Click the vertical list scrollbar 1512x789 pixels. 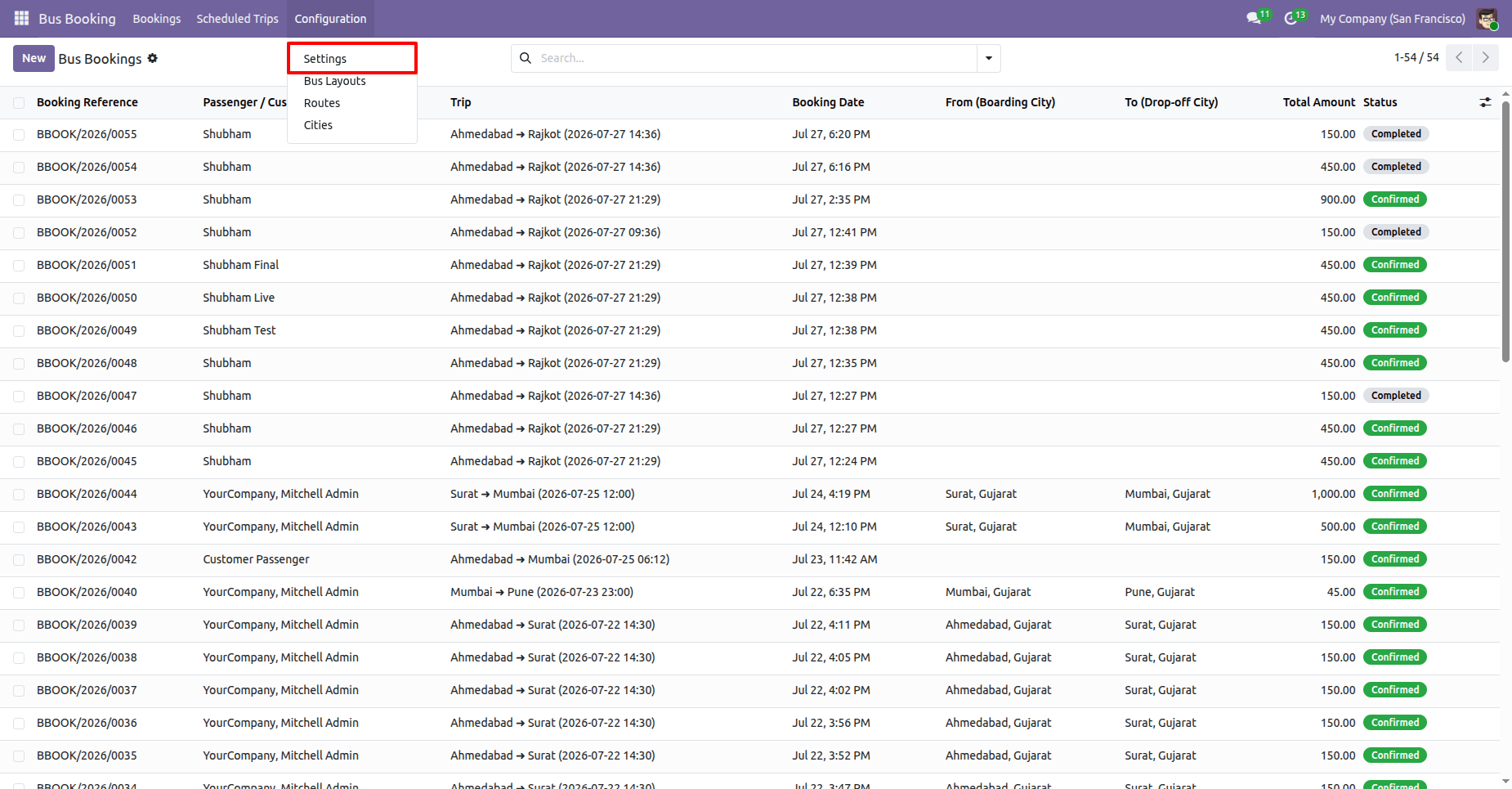(x=1505, y=233)
